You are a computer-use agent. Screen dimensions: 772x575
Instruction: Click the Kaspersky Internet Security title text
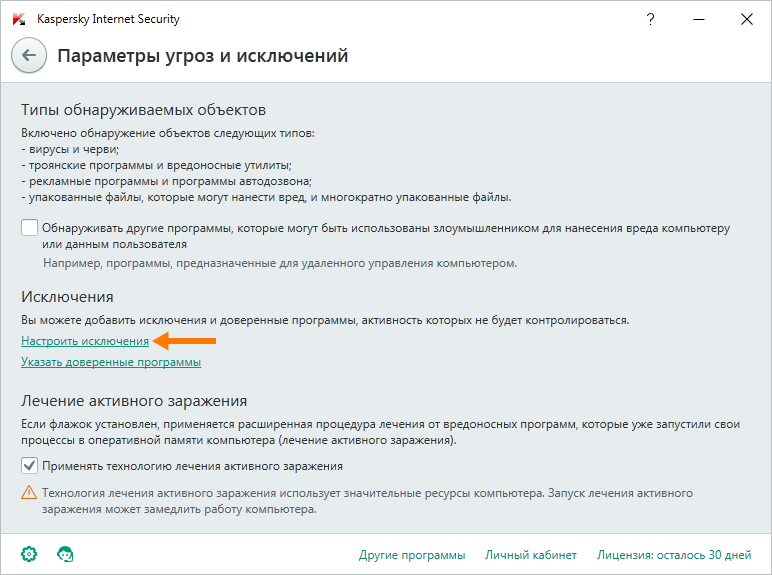[x=108, y=19]
